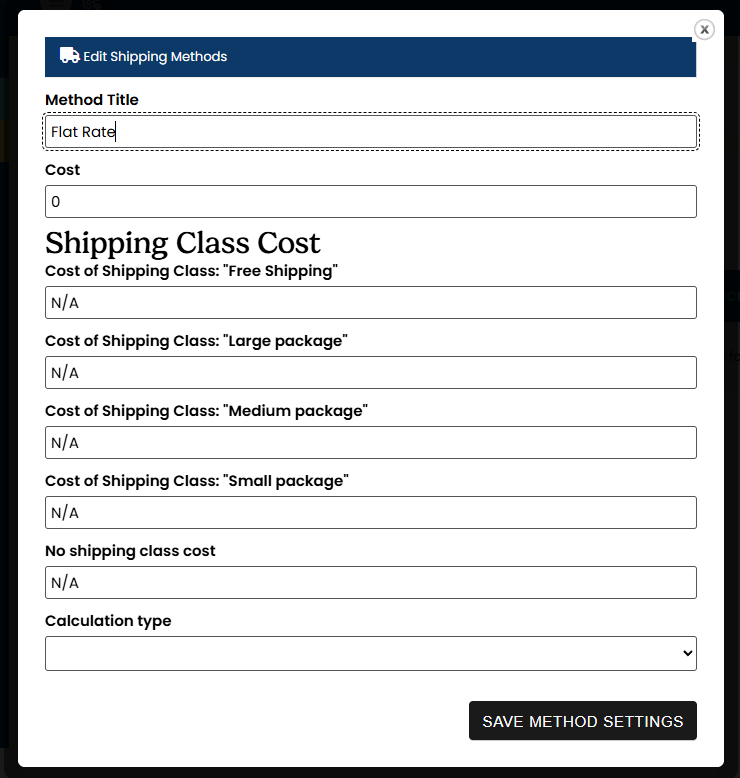Open the Calculation type dropdown
This screenshot has width=740, height=778.
coord(370,653)
